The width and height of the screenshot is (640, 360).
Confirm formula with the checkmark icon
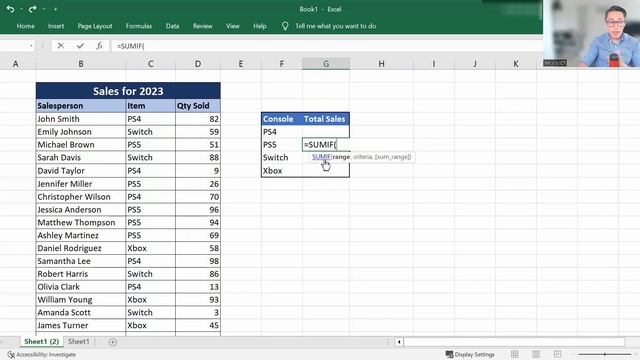click(x=80, y=46)
